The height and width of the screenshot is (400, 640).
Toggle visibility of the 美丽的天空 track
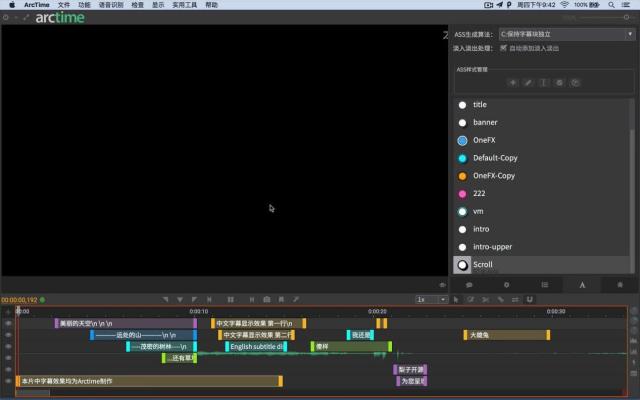pyautogui.click(x=8, y=323)
